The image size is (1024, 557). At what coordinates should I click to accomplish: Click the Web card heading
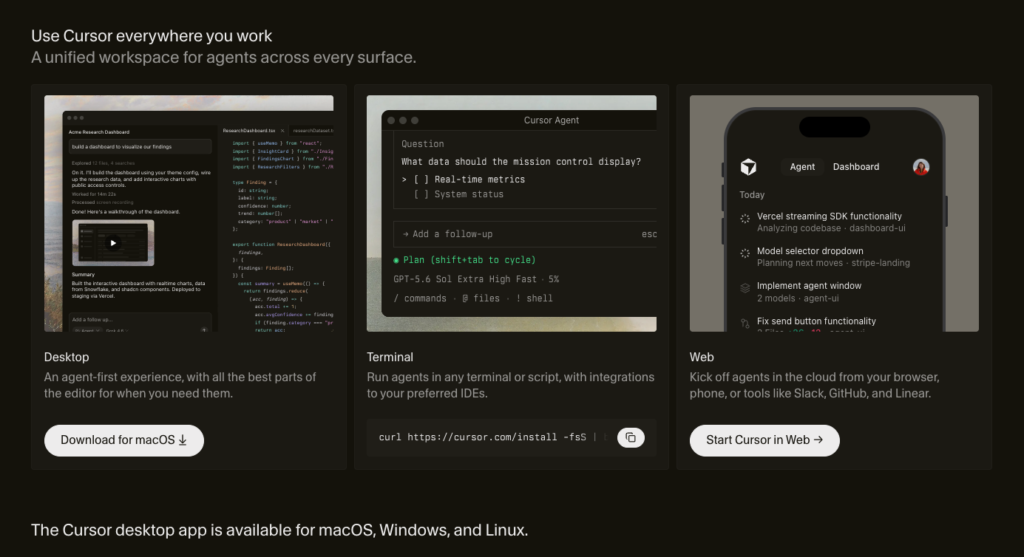[x=701, y=357]
